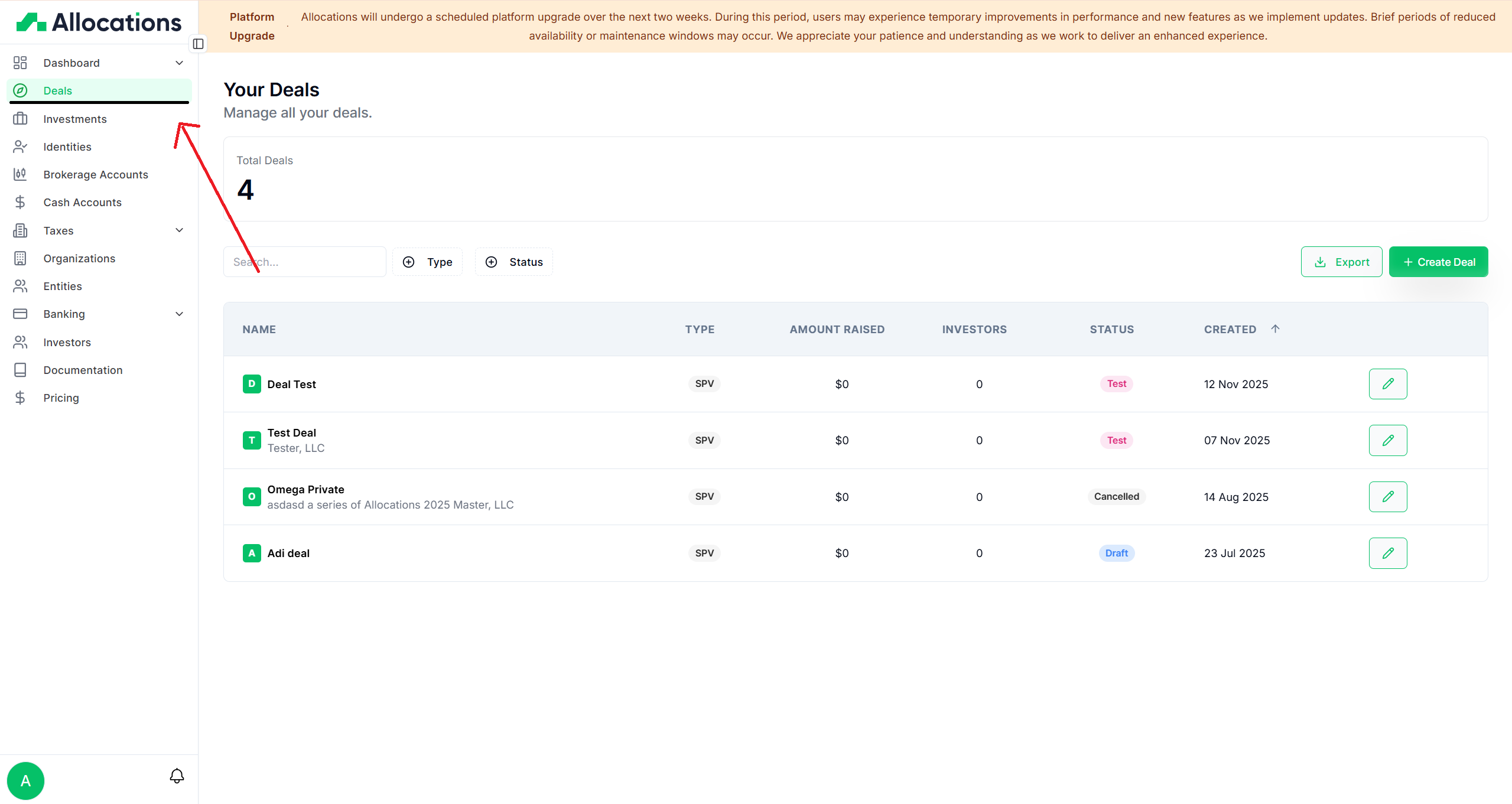
Task: Click the edit pencil for Adi deal
Action: coord(1387,553)
